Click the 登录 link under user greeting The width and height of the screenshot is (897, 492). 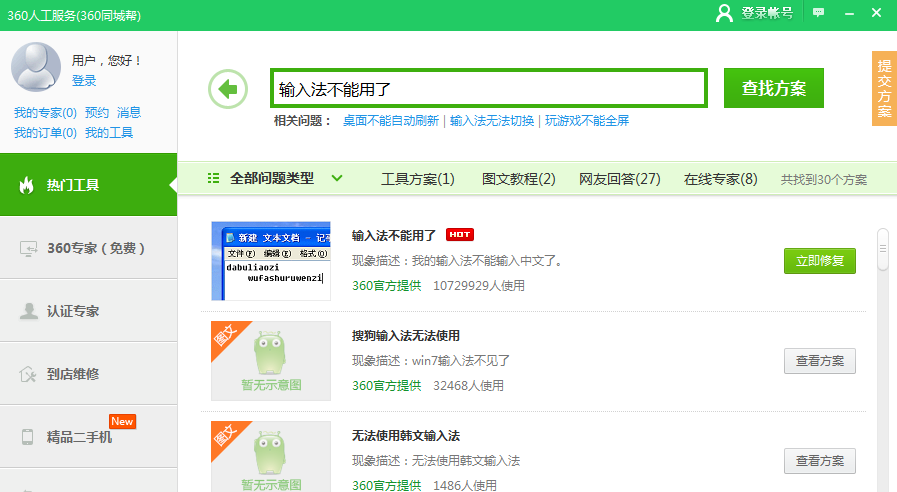click(84, 81)
